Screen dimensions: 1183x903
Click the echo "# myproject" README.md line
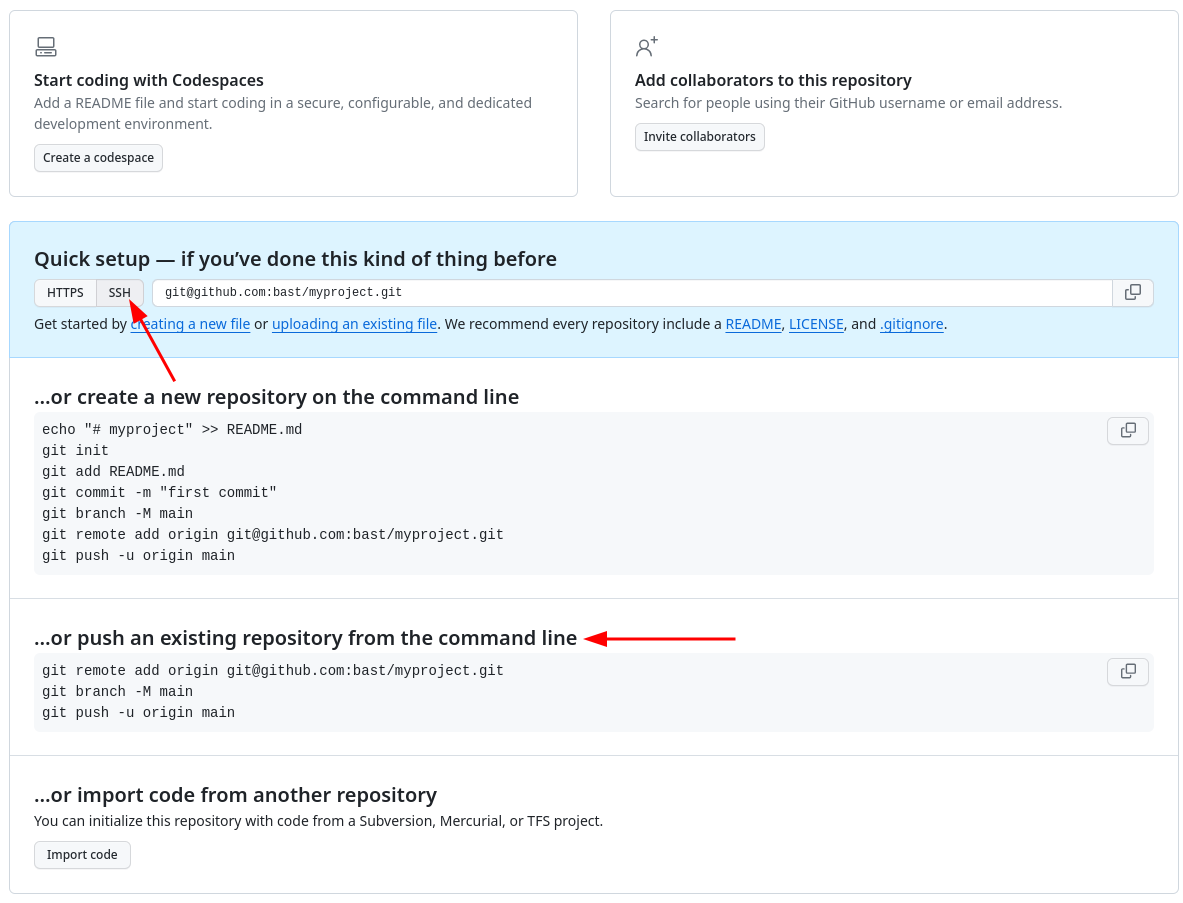click(172, 430)
